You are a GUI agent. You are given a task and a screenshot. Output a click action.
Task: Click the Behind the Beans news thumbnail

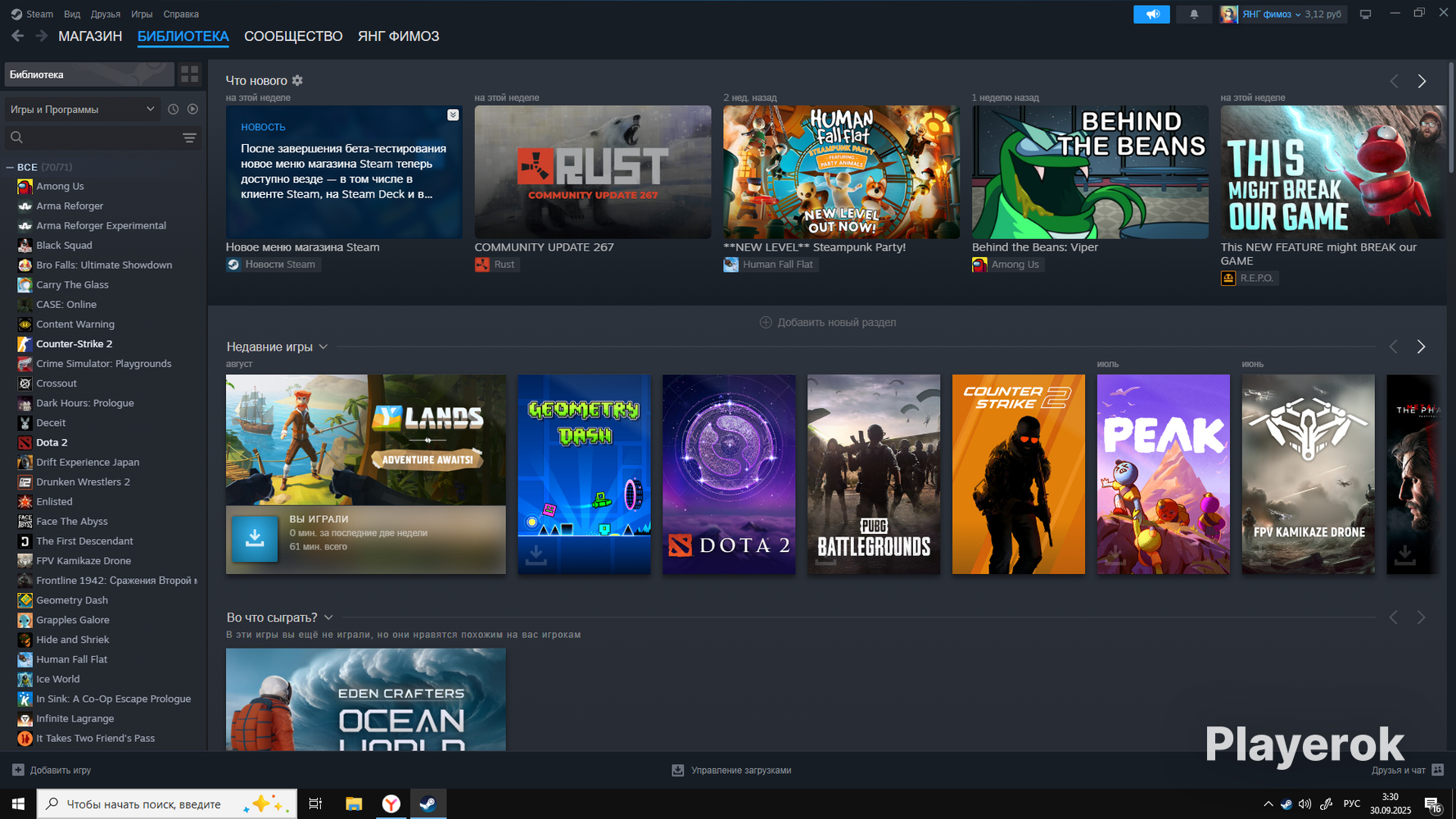click(1090, 172)
